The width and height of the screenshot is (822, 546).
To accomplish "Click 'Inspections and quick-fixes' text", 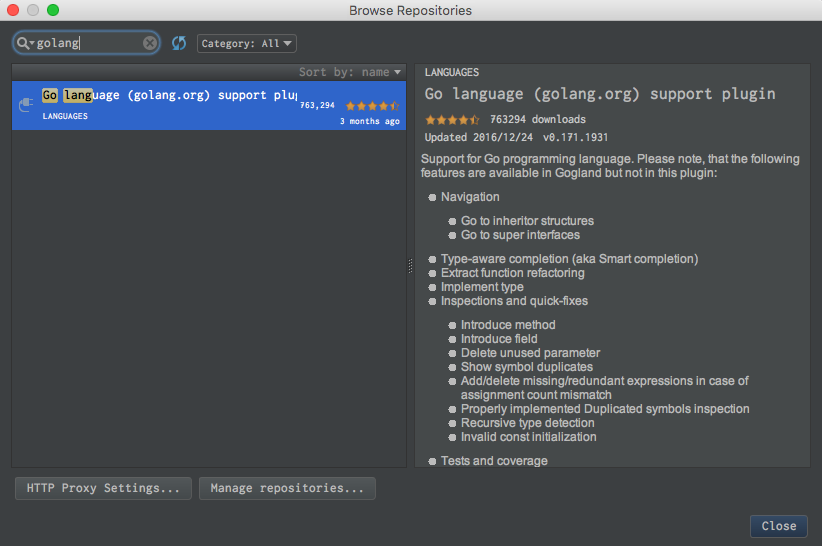I will pyautogui.click(x=514, y=301).
